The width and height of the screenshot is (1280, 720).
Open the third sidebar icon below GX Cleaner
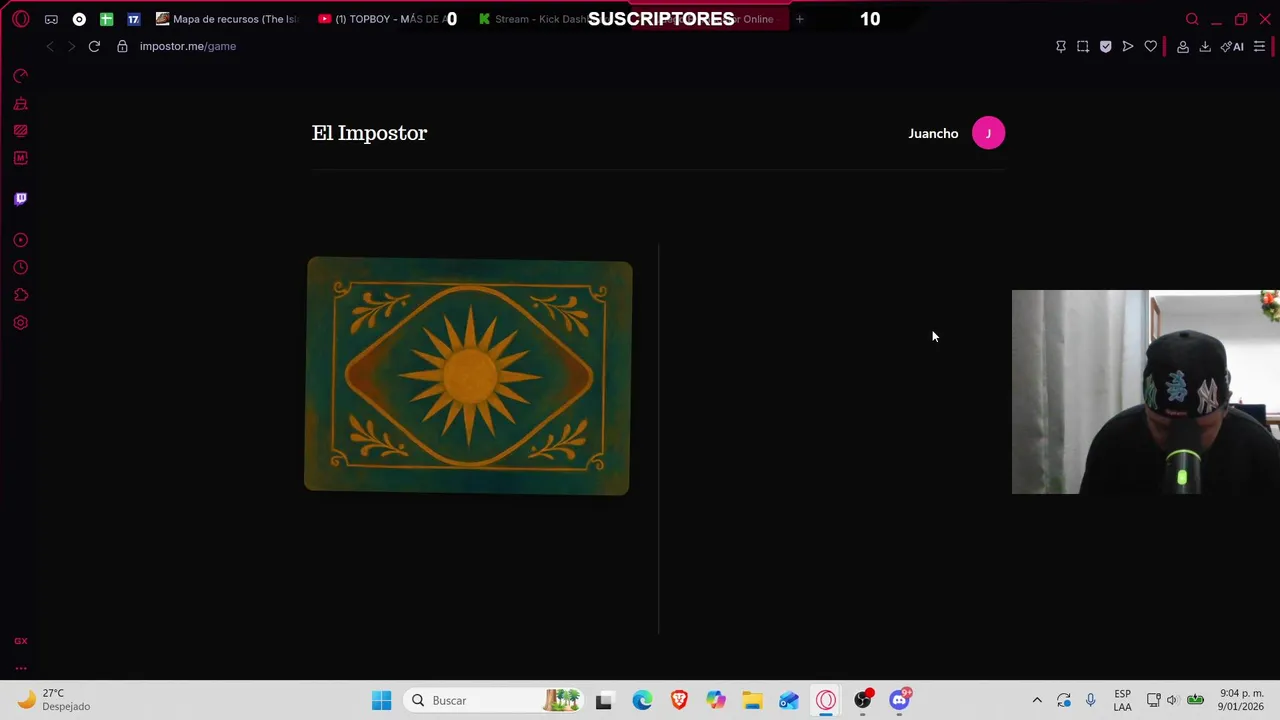pyautogui.click(x=21, y=130)
